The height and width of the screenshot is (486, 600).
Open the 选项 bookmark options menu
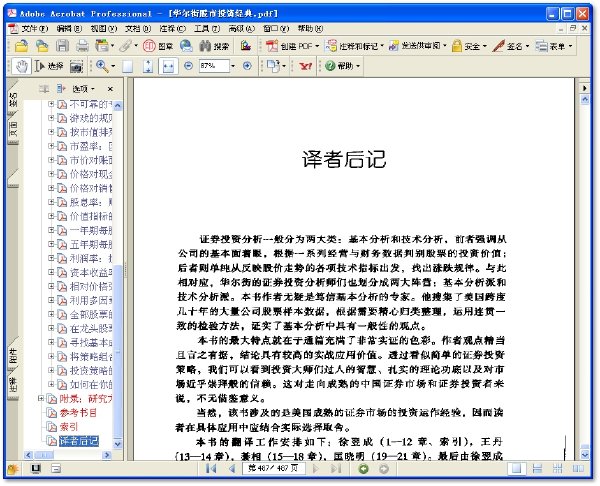(x=83, y=89)
